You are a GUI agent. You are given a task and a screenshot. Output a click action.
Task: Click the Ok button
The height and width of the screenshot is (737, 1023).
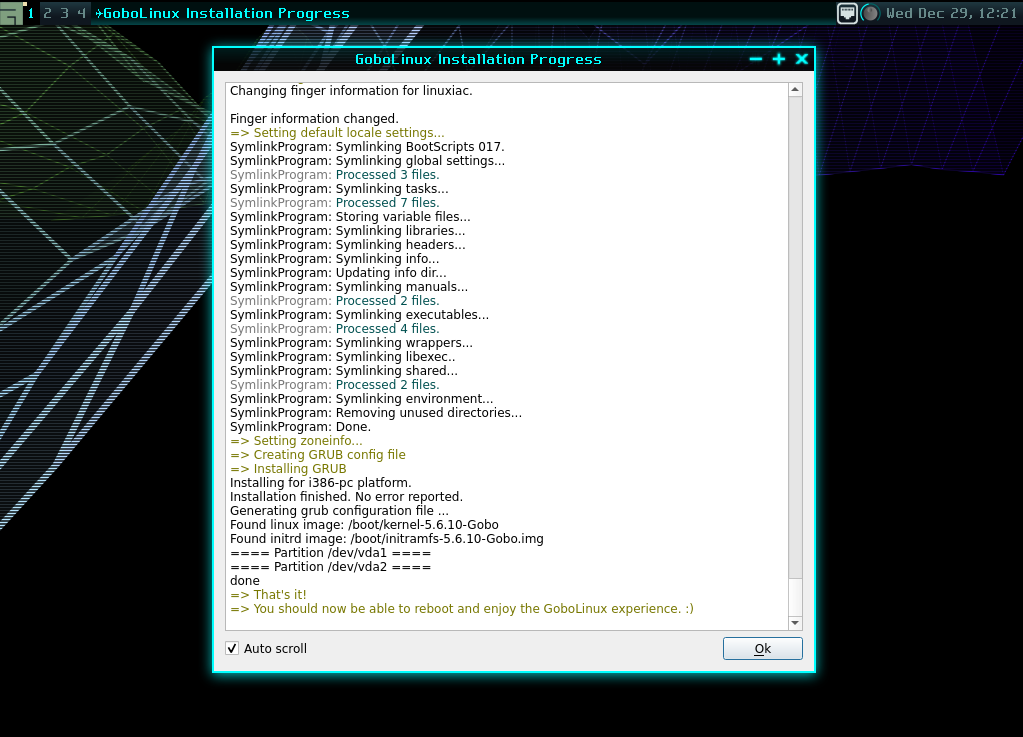coord(762,648)
